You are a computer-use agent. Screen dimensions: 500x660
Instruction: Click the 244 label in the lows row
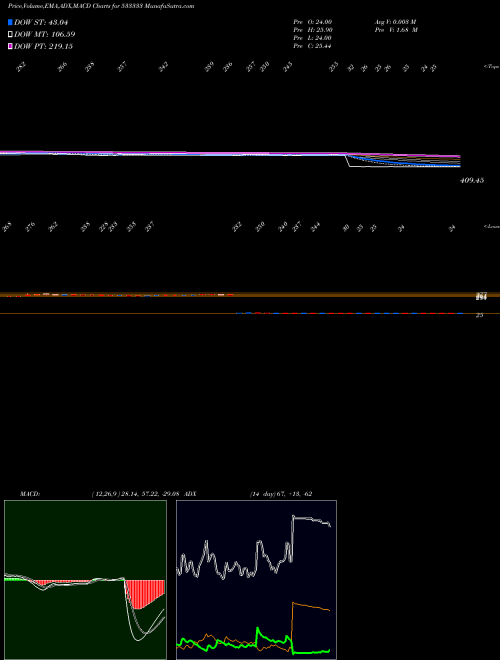(x=315, y=228)
